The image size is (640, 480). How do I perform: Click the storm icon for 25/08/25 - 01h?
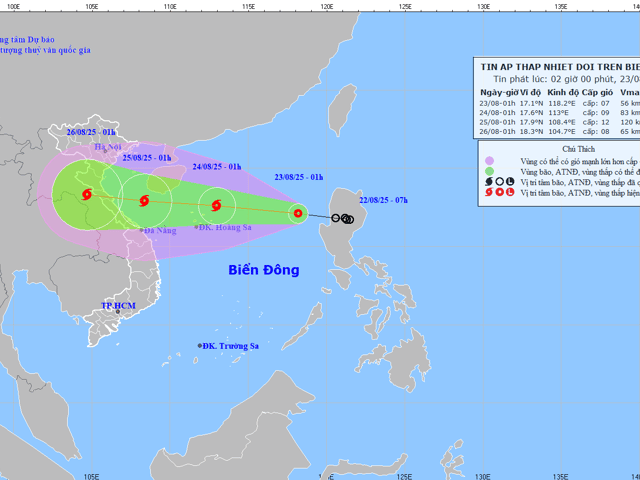145,201
